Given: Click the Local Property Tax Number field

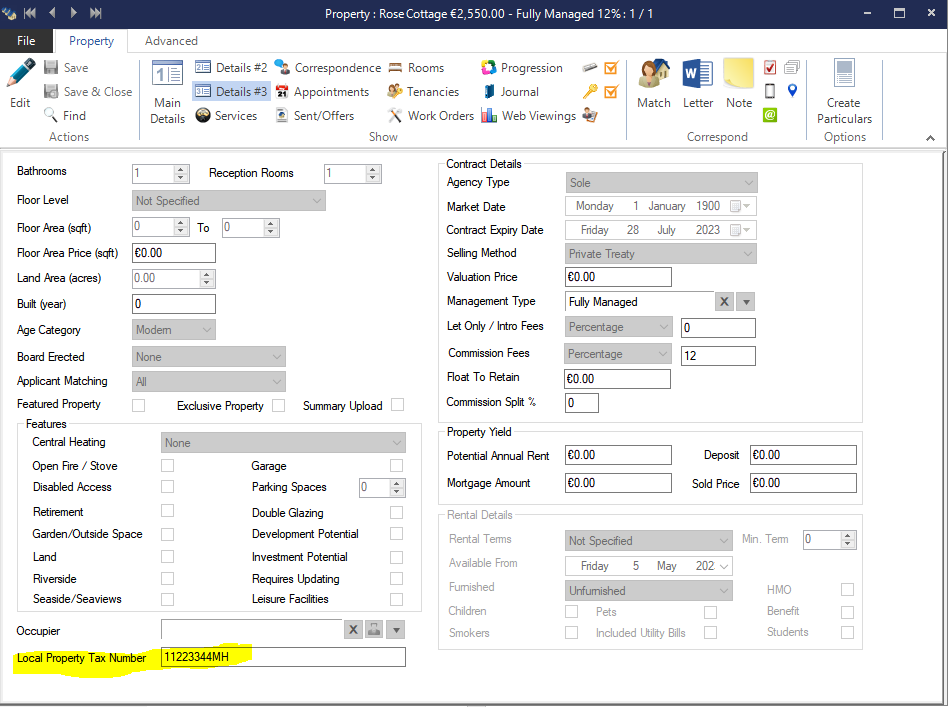Looking at the screenshot, I should (x=283, y=657).
